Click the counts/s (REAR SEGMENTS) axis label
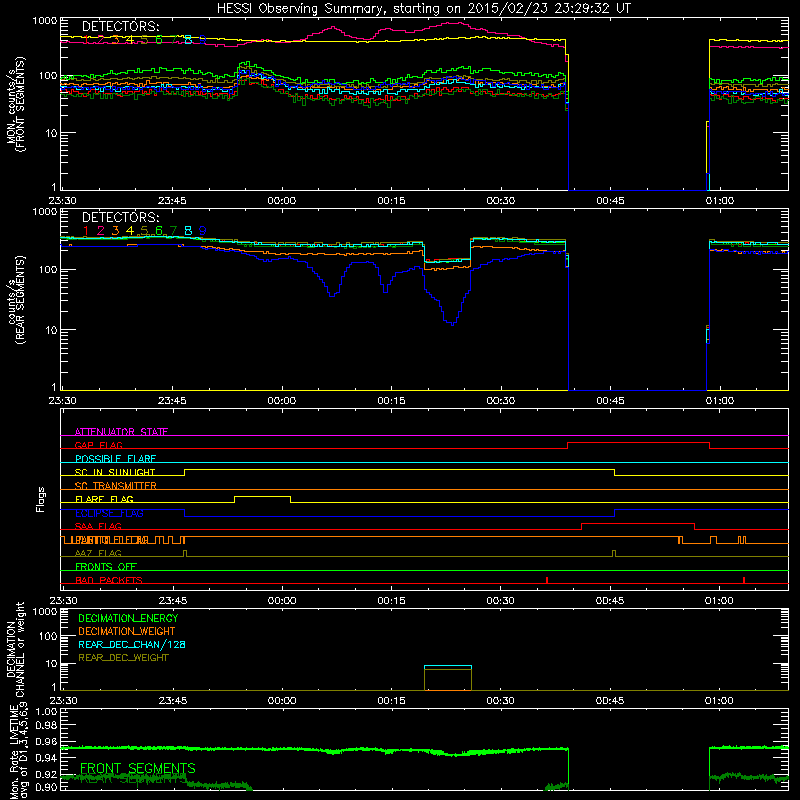The image size is (800, 800). (15, 300)
